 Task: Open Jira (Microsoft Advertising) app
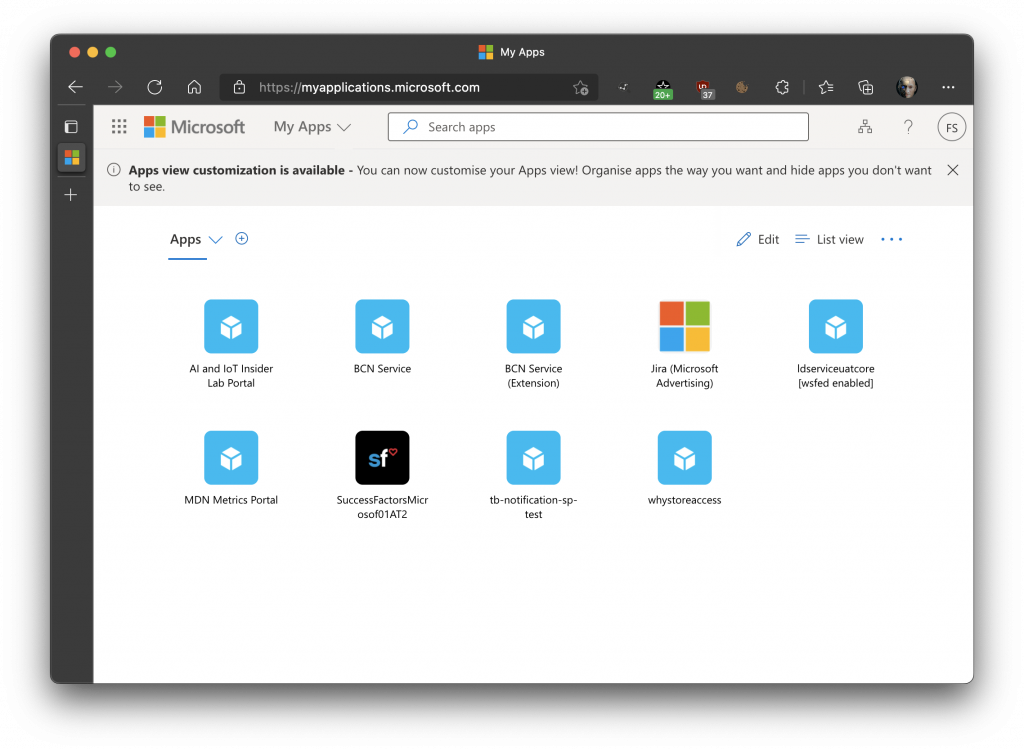(x=684, y=327)
